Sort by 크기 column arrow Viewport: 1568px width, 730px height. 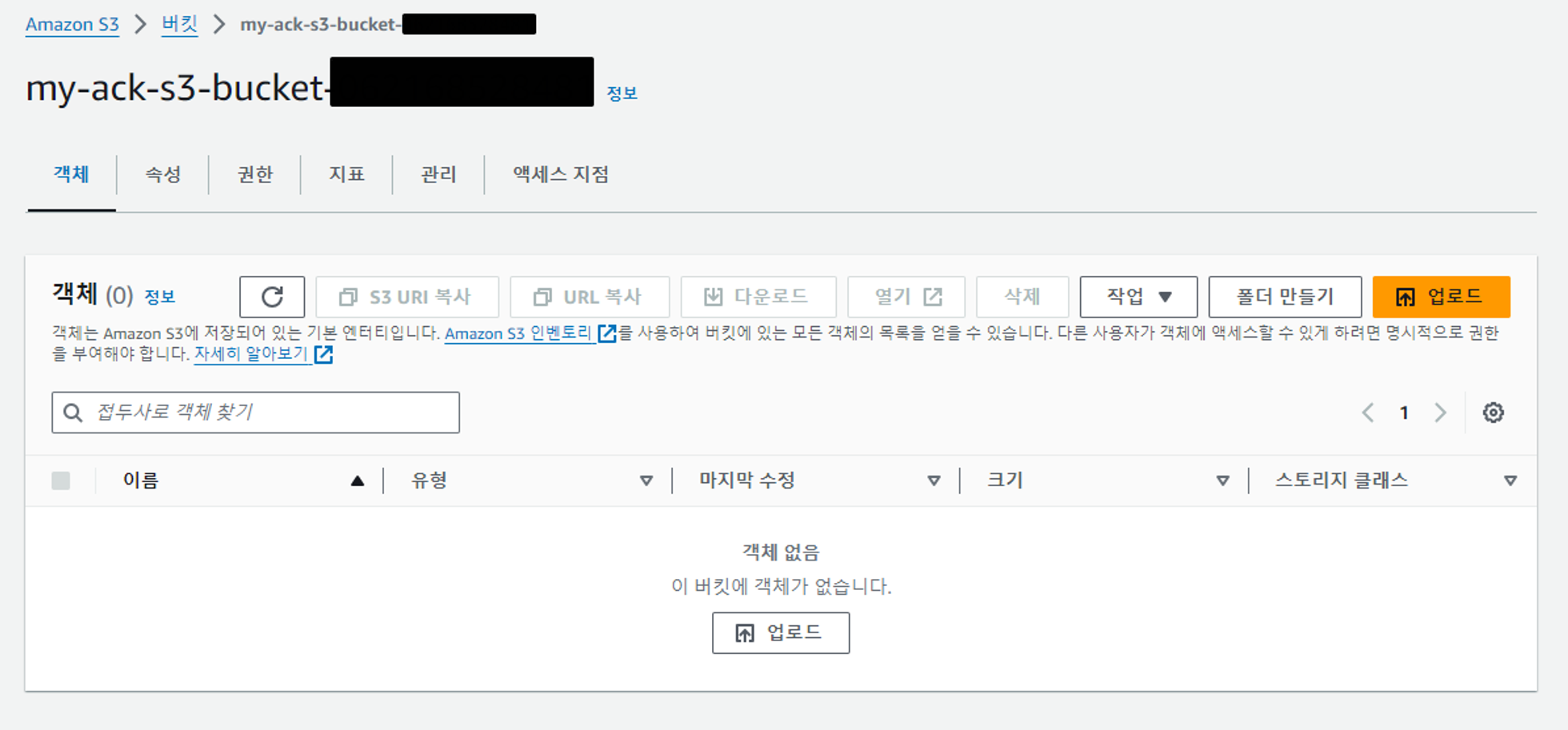[x=1222, y=481]
